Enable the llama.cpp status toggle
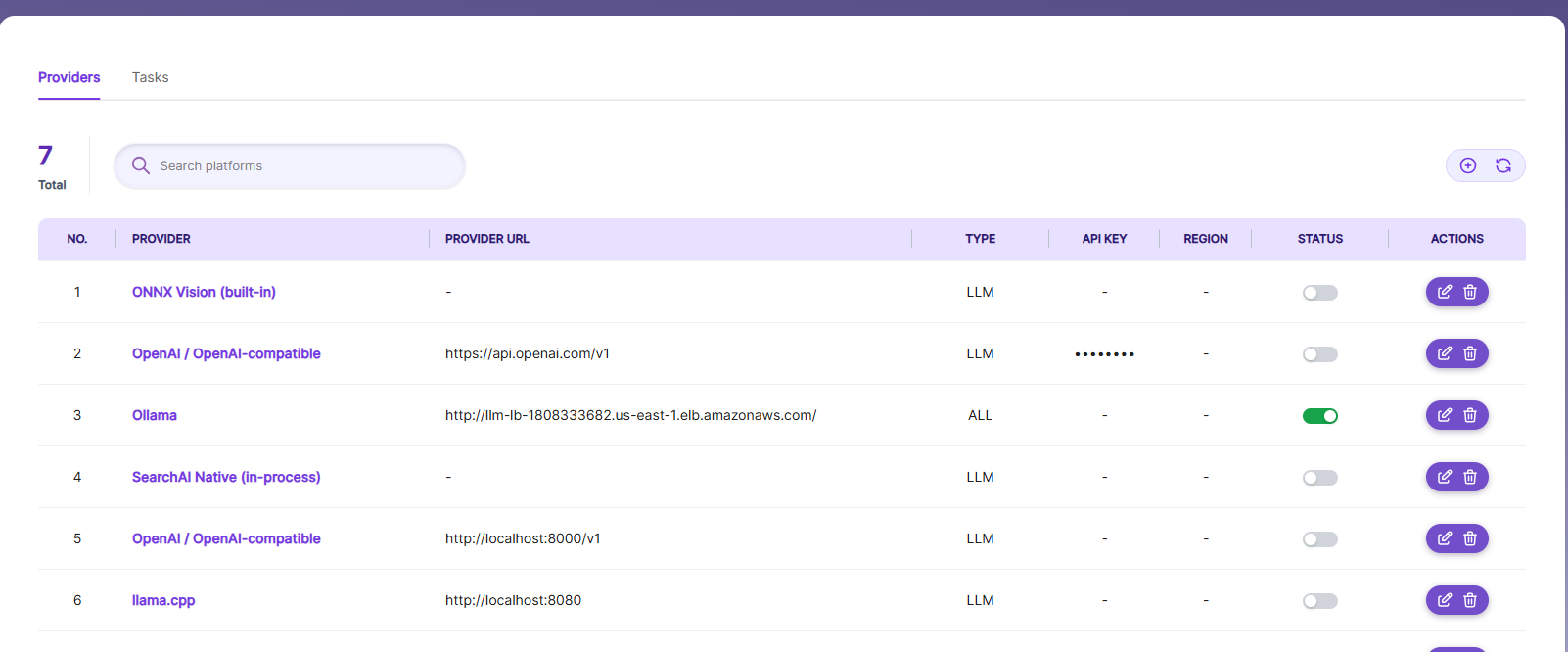This screenshot has width=1568, height=652. click(1320, 601)
